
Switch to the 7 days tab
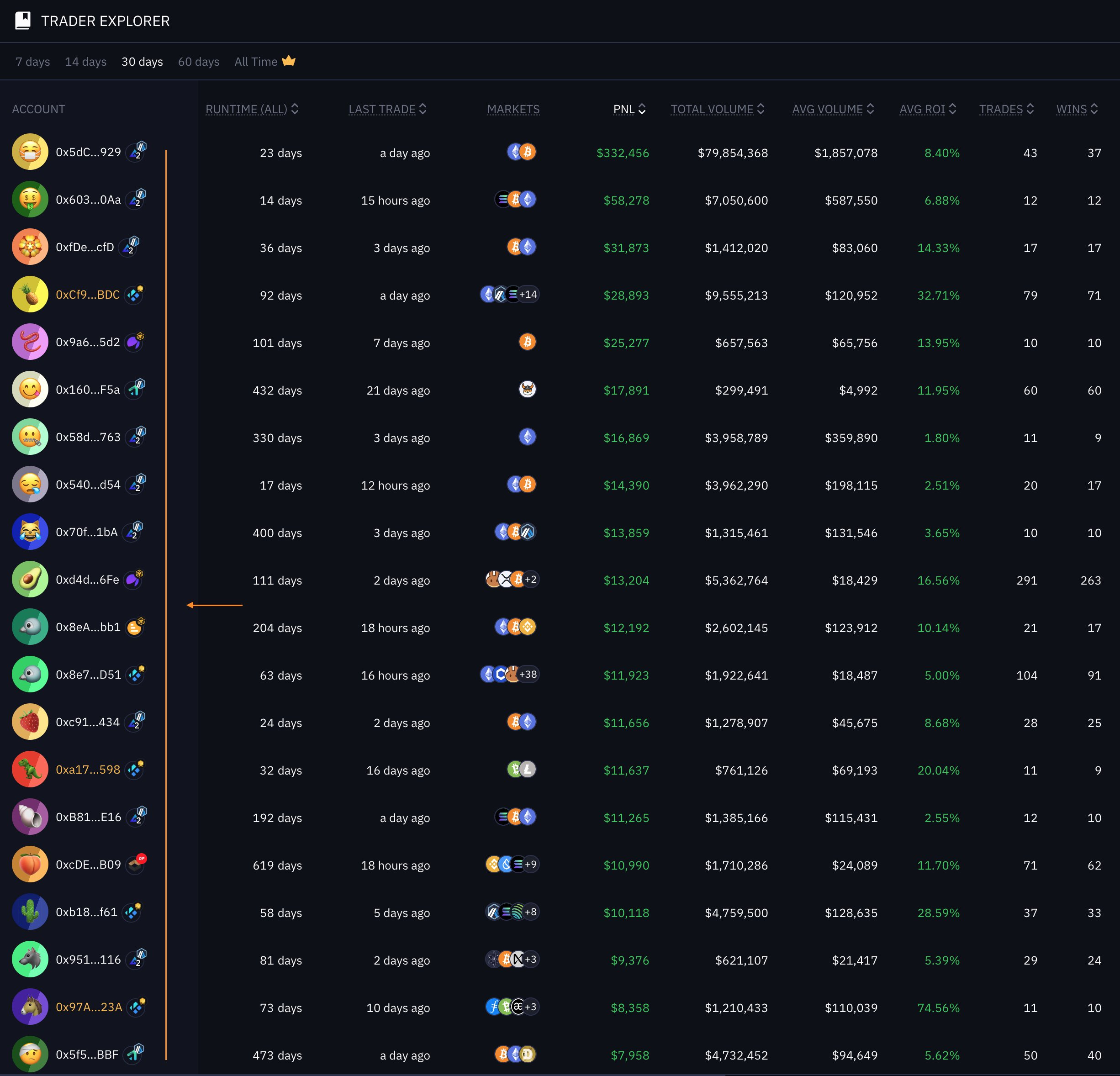(x=32, y=62)
